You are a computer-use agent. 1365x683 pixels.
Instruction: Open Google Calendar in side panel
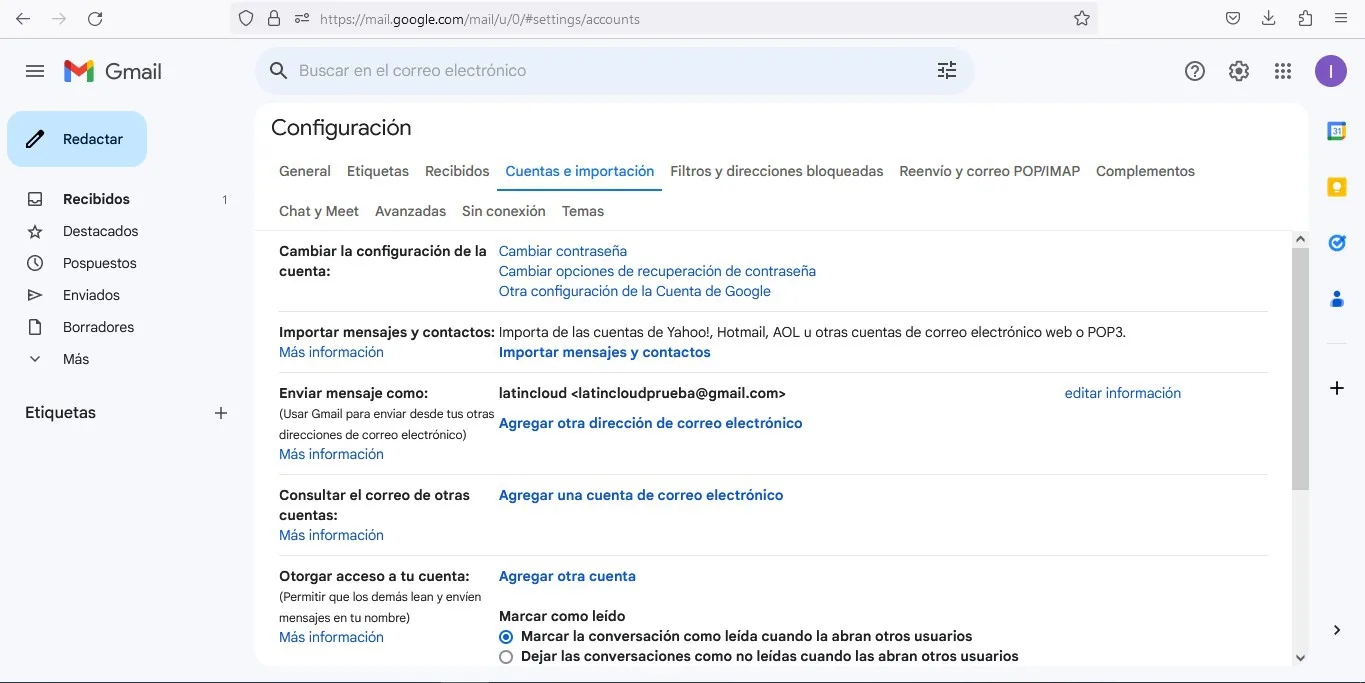pyautogui.click(x=1336, y=131)
